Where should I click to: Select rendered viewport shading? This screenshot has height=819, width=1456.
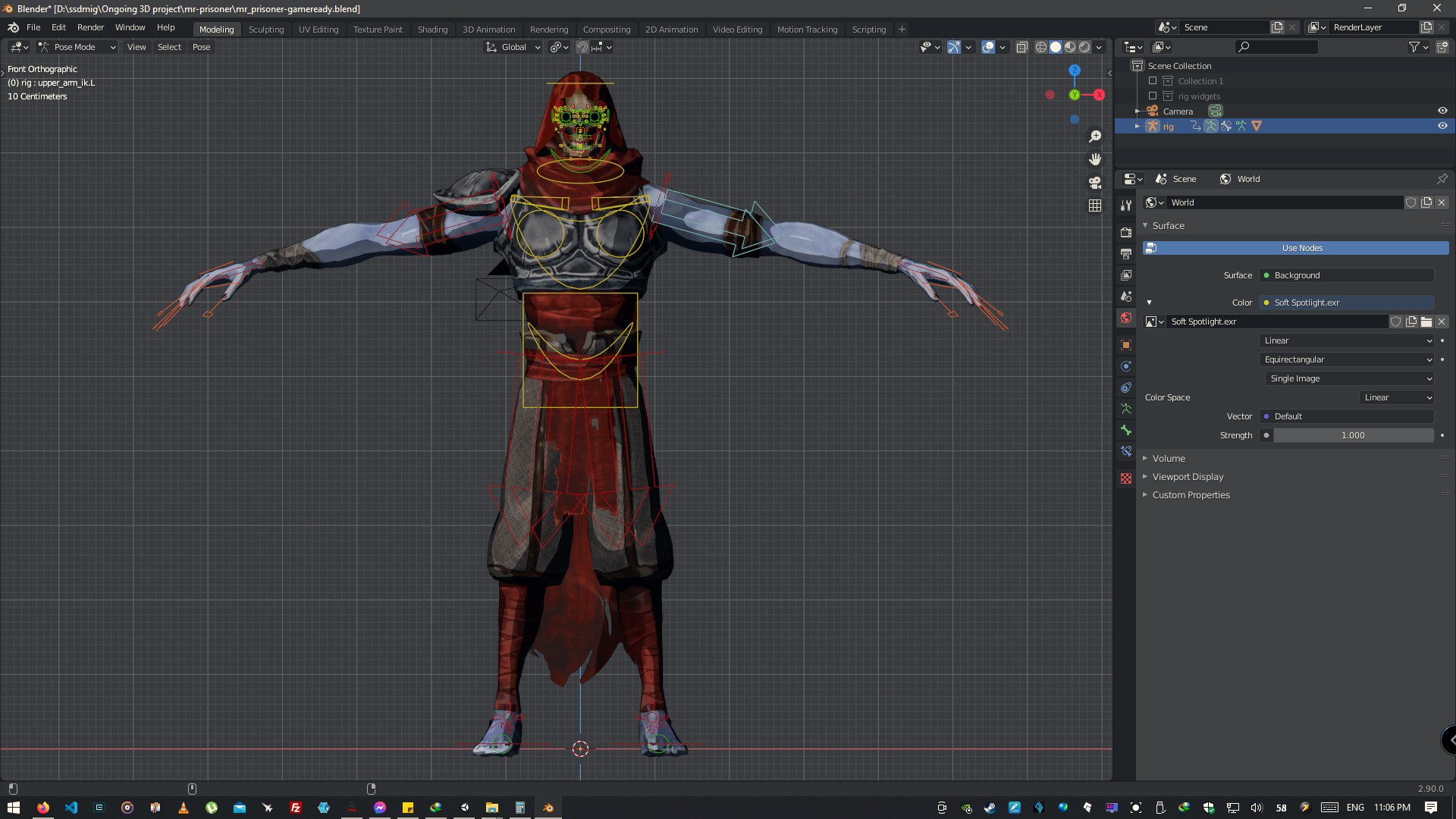click(x=1084, y=47)
